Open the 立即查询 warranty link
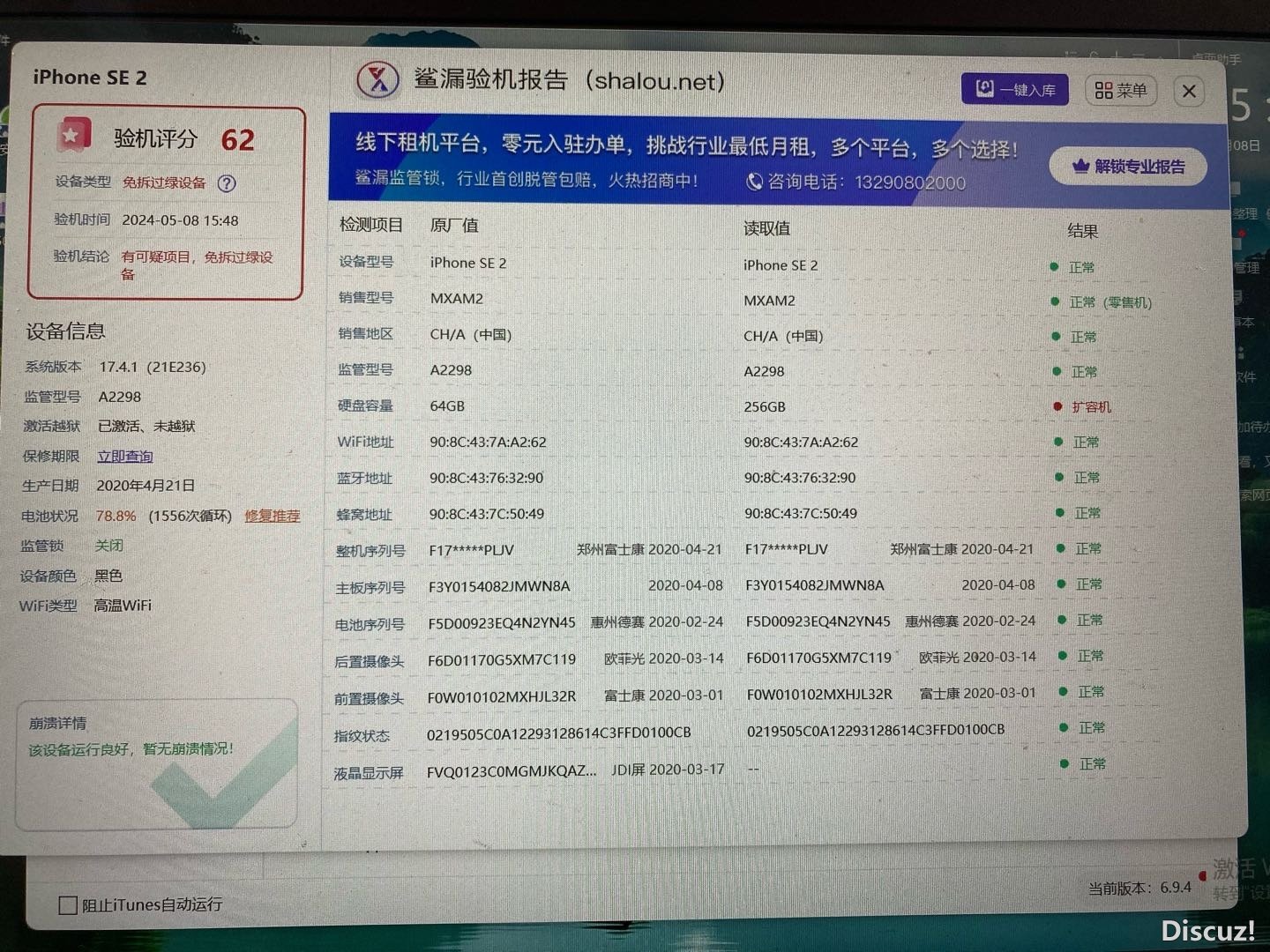This screenshot has width=1270, height=952. [x=125, y=456]
